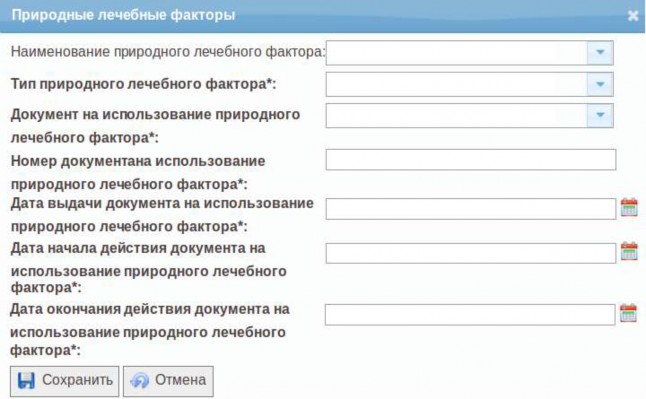Focus the Дата окончания действия документа field
Screen dimensions: 646x399
(470, 315)
